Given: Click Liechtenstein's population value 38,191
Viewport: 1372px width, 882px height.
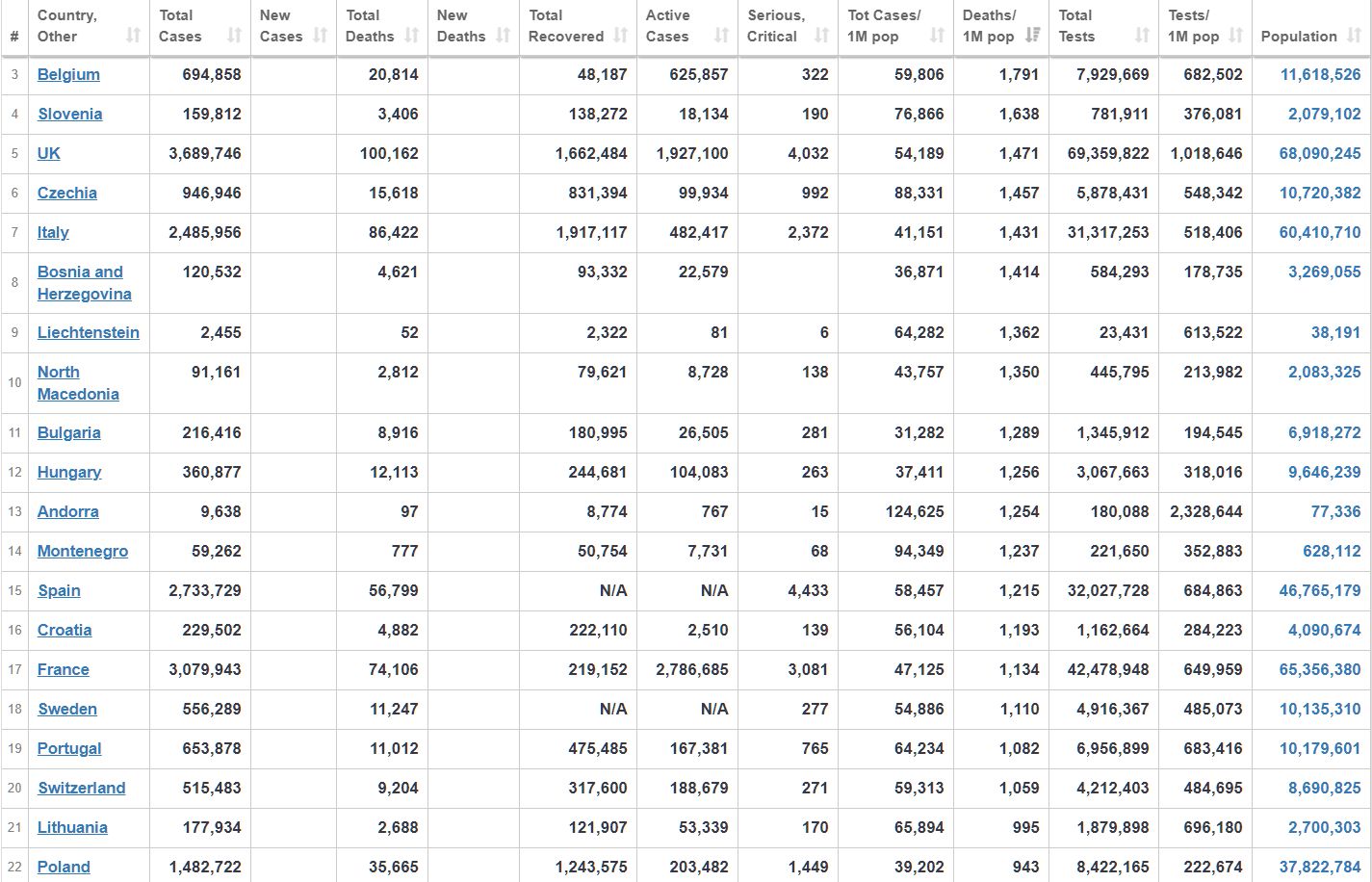Looking at the screenshot, I should tap(1334, 332).
